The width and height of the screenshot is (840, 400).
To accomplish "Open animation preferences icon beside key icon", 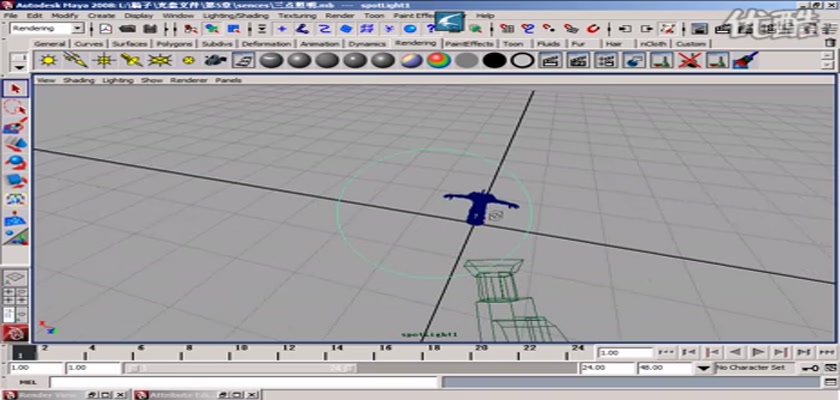I will 830,368.
